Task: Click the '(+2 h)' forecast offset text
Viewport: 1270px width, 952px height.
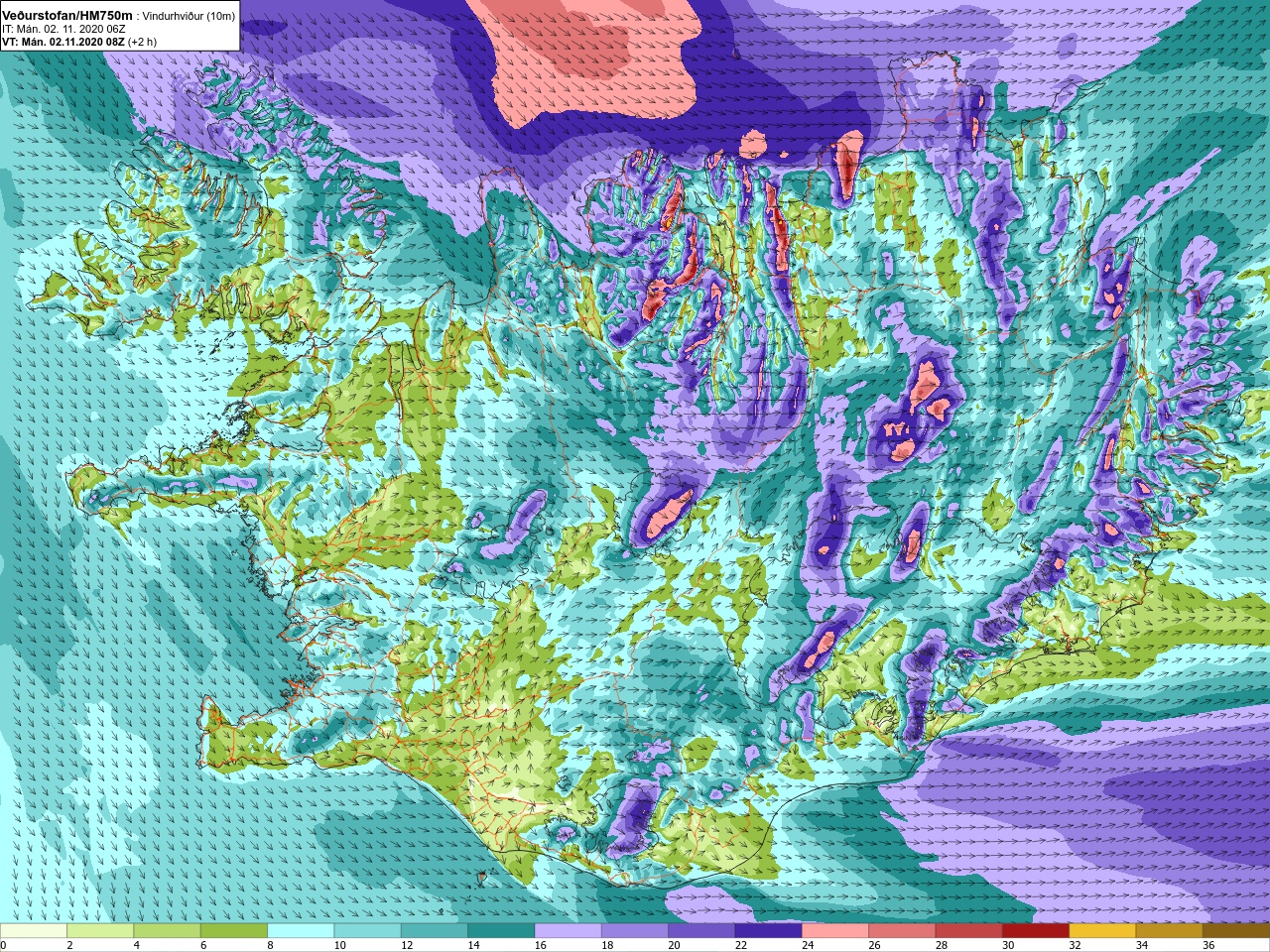Action: click(x=143, y=42)
